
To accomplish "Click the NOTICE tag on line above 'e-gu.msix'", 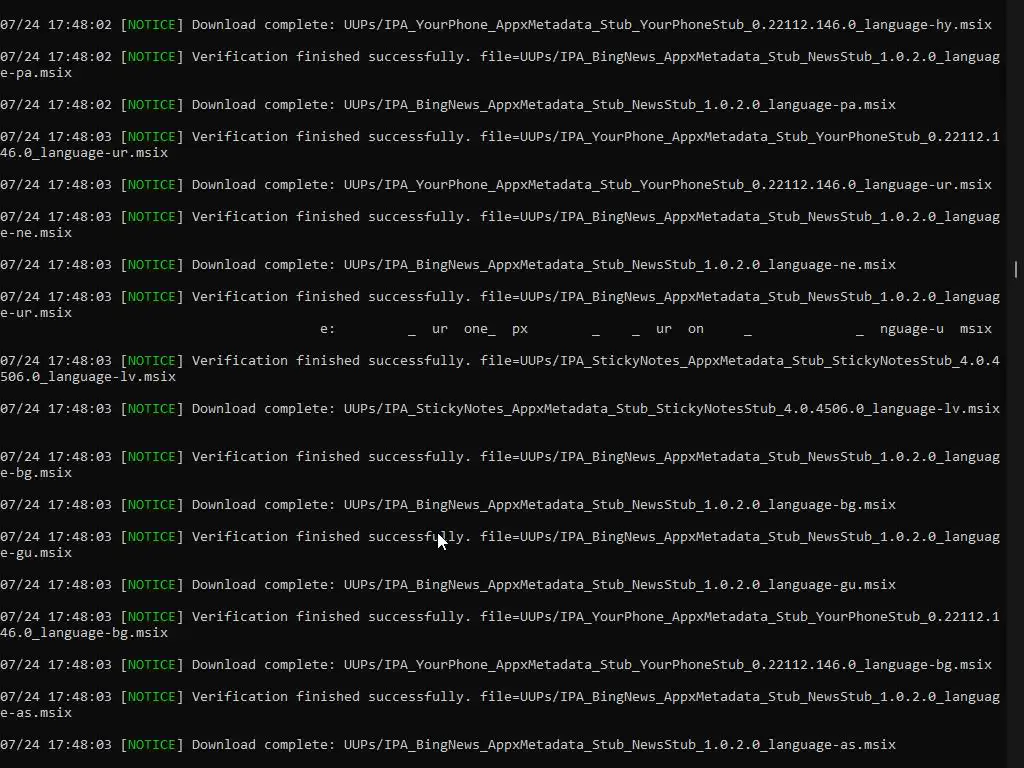I will [152, 537].
